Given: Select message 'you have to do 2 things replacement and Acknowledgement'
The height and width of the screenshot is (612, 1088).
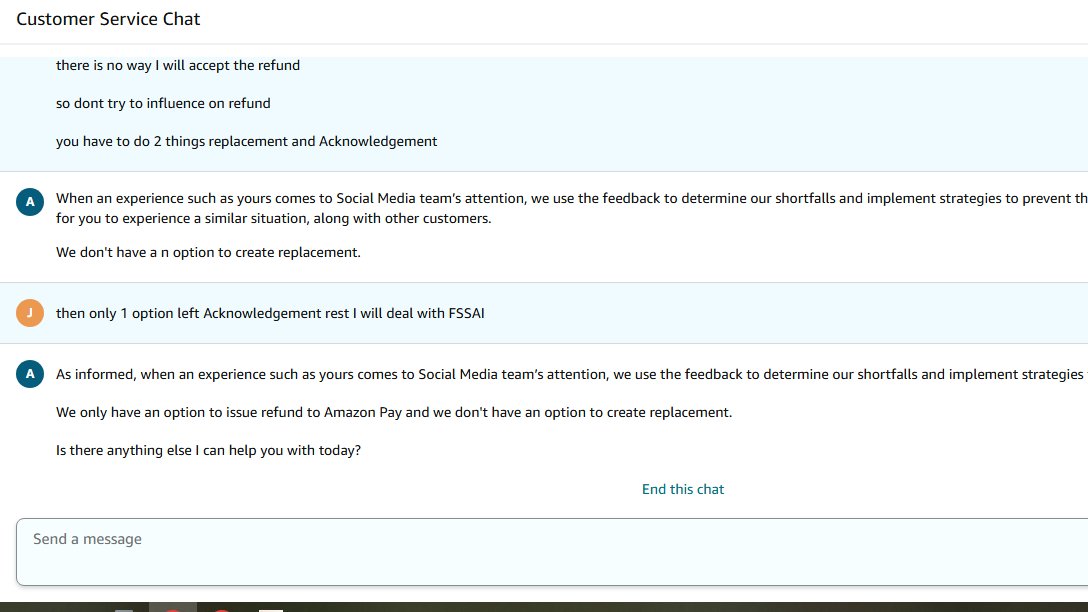Looking at the screenshot, I should click(246, 142).
